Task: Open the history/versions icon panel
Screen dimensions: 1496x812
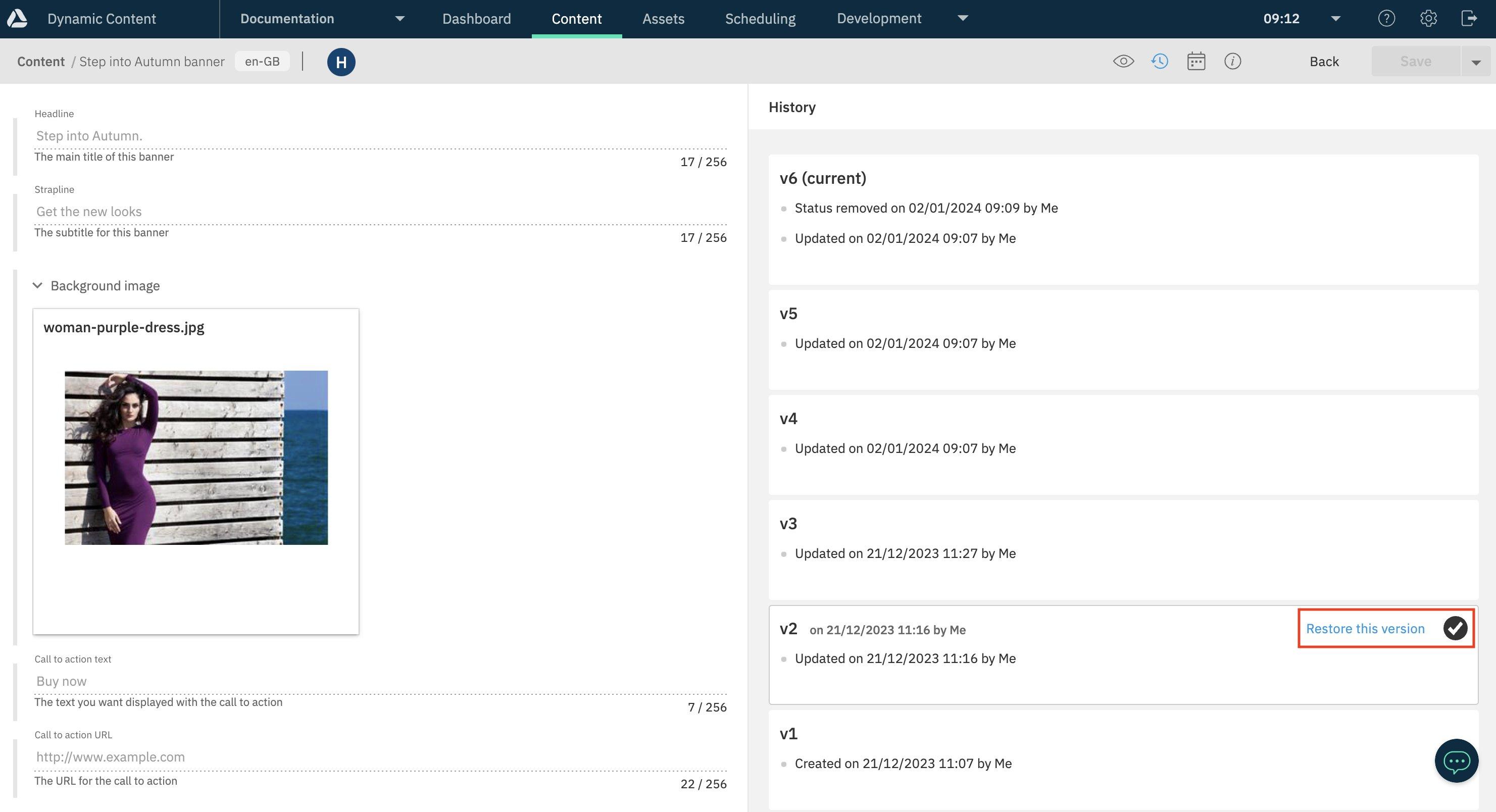Action: click(1159, 61)
